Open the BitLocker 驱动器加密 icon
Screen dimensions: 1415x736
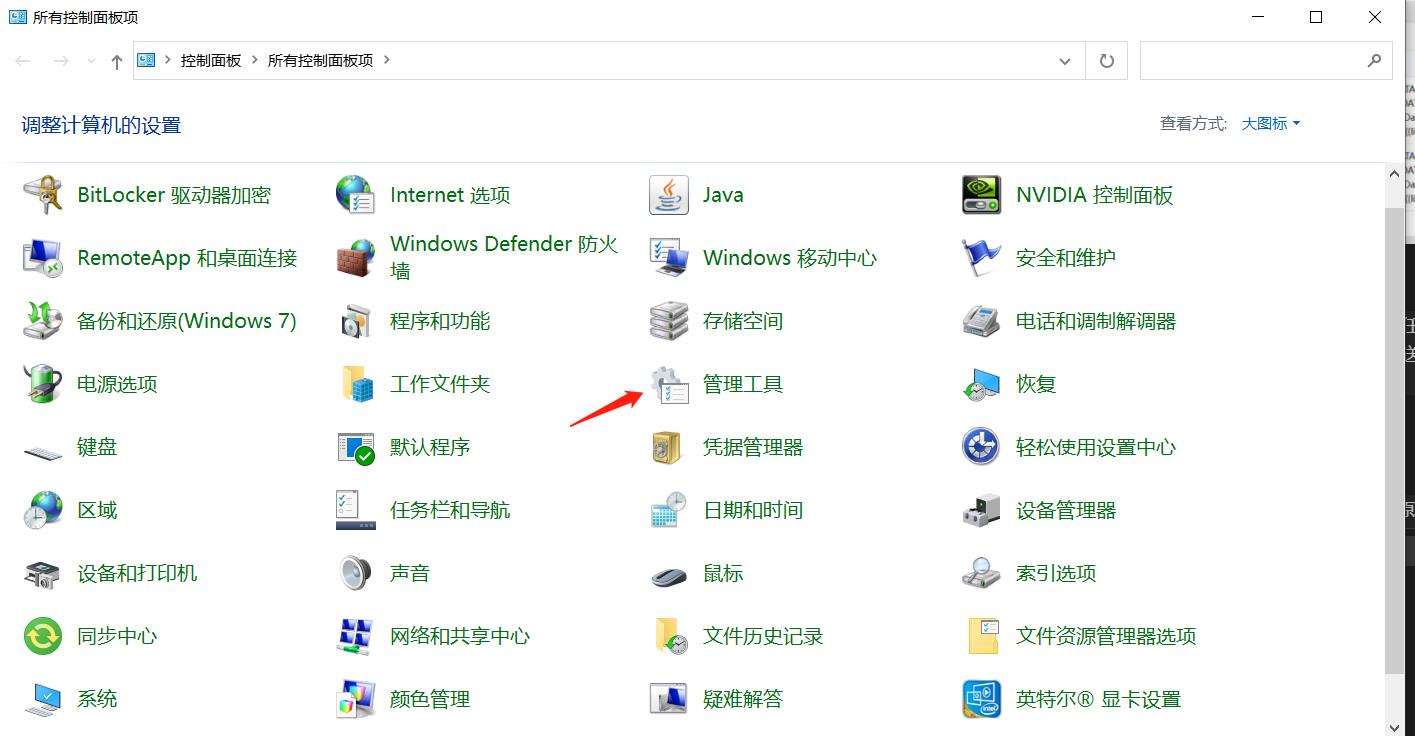pos(43,195)
